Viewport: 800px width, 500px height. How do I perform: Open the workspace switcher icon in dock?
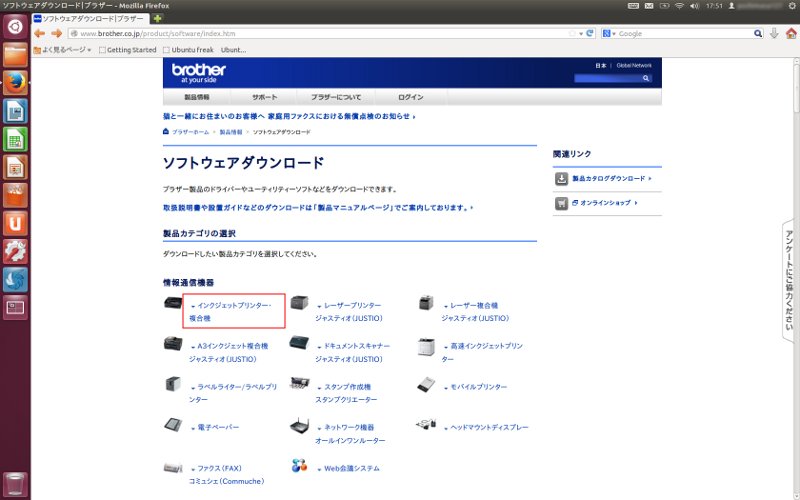[15, 308]
